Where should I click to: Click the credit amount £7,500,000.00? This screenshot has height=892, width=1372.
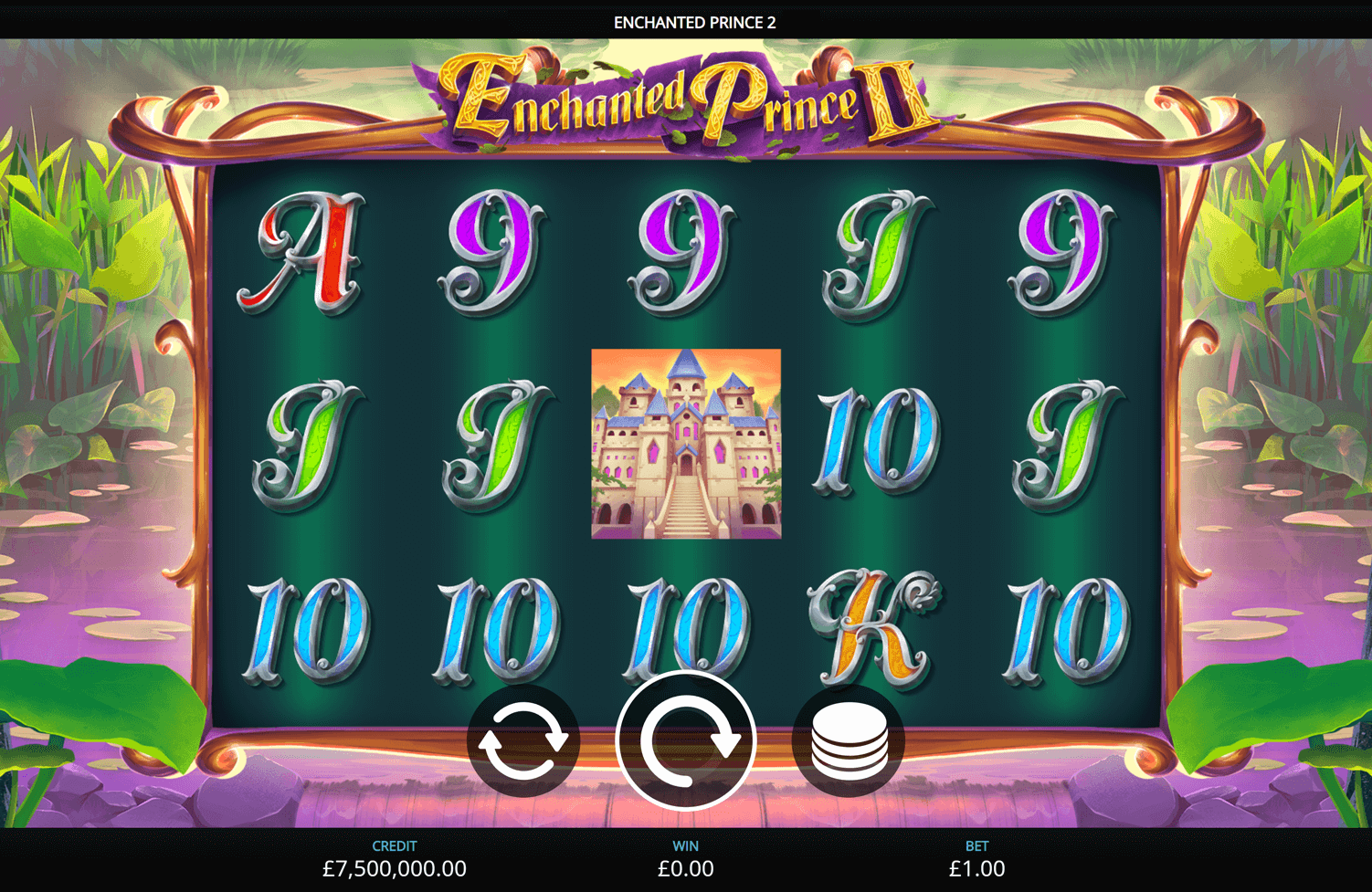coord(395,868)
